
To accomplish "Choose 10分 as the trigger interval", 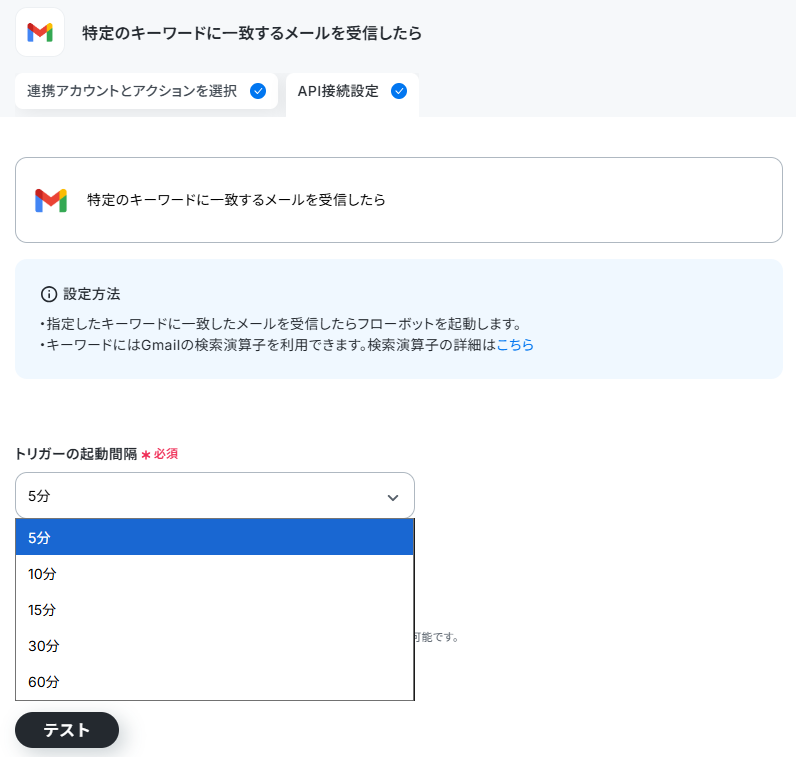I will click(215, 574).
